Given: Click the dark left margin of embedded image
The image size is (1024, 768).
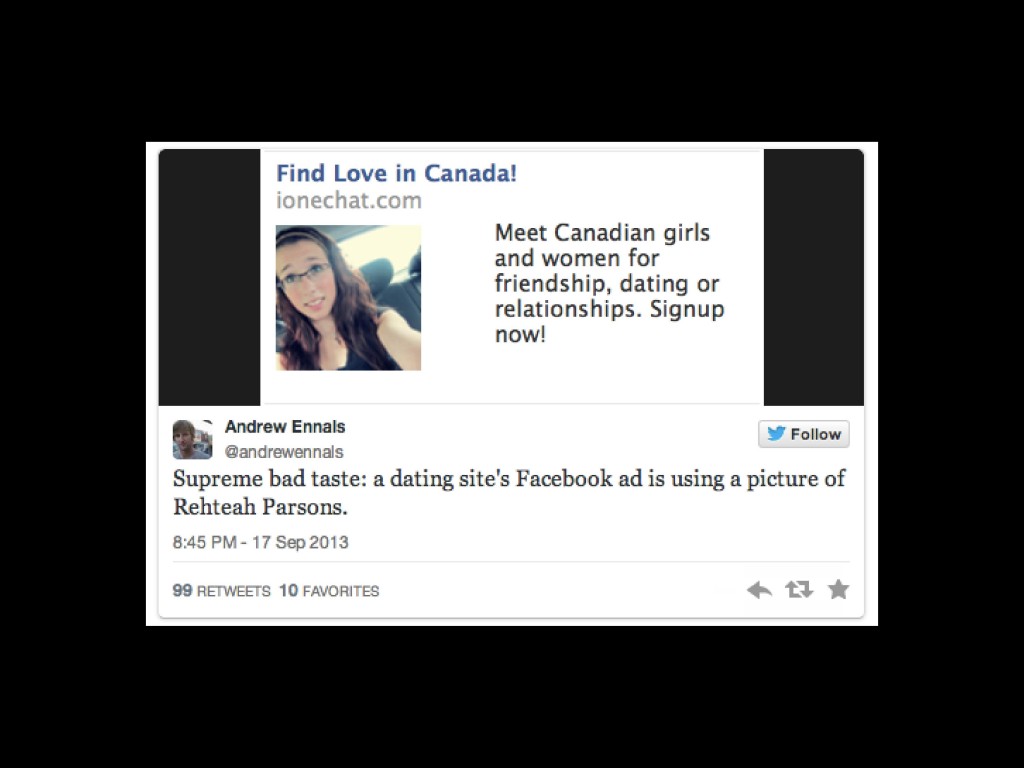Looking at the screenshot, I should click(210, 277).
